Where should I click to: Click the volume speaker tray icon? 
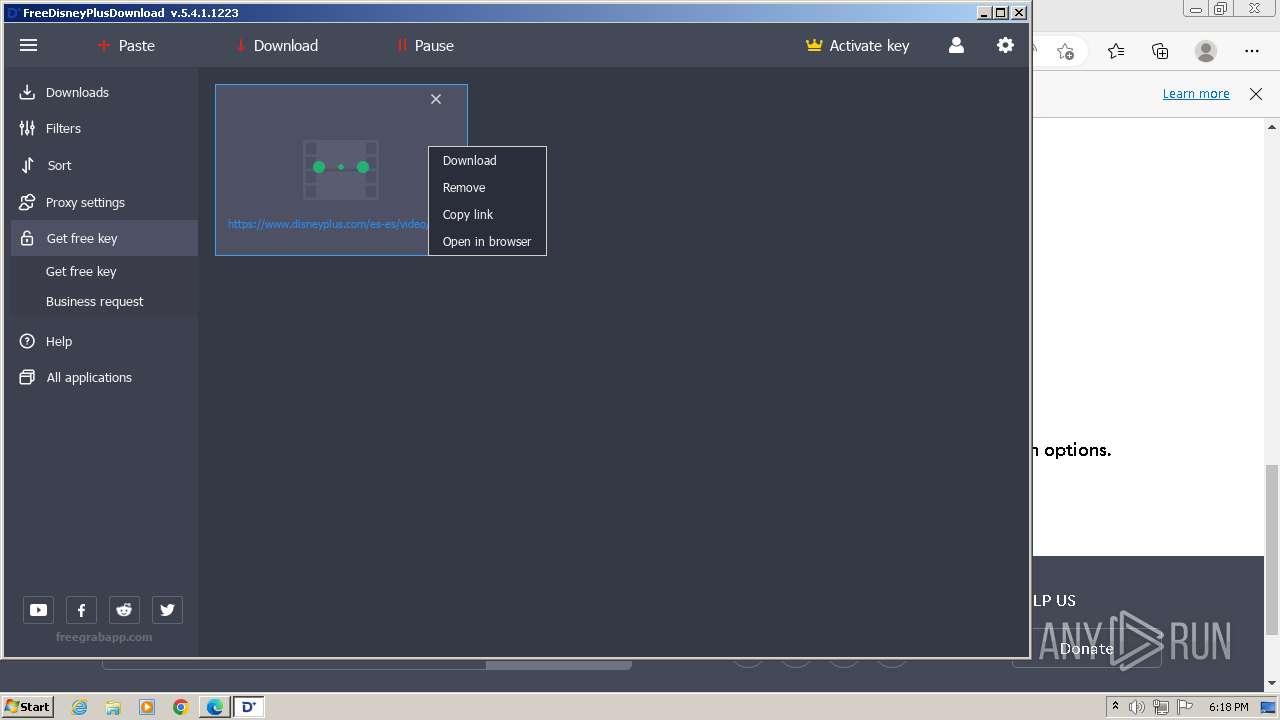[1137, 707]
